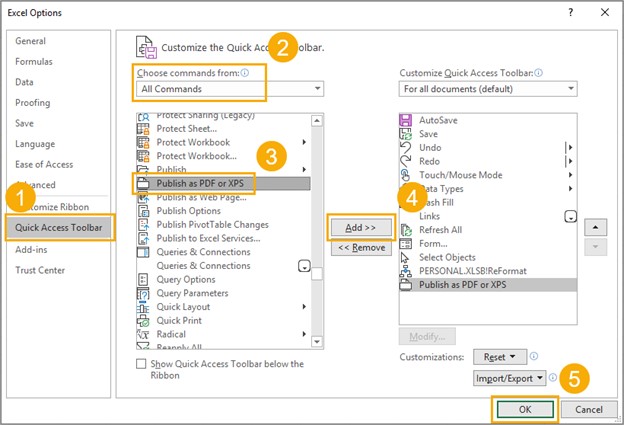Click the commands list scroll-down arrow
Viewport: 624px width, 425px height.
click(317, 341)
